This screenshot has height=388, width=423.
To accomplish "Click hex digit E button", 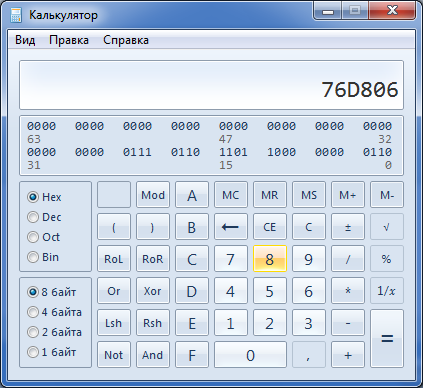I will (x=192, y=323).
